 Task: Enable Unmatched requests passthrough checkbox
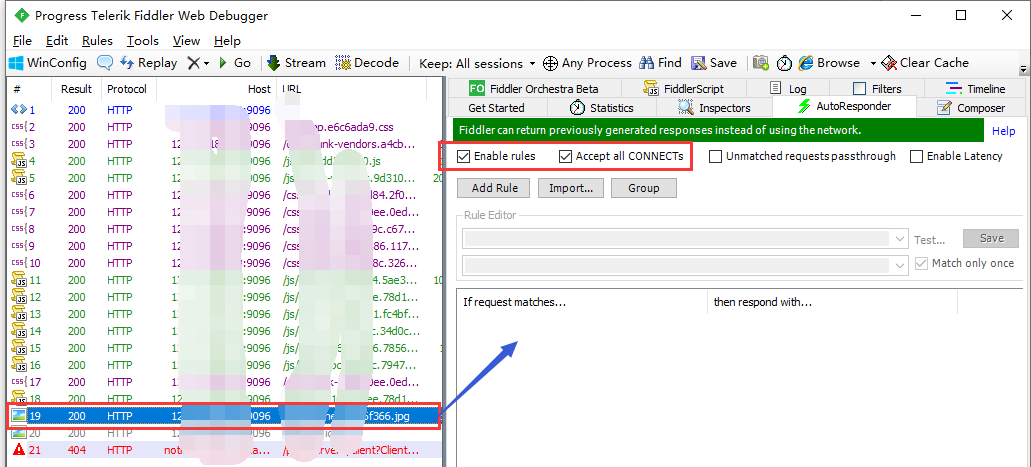coord(715,157)
